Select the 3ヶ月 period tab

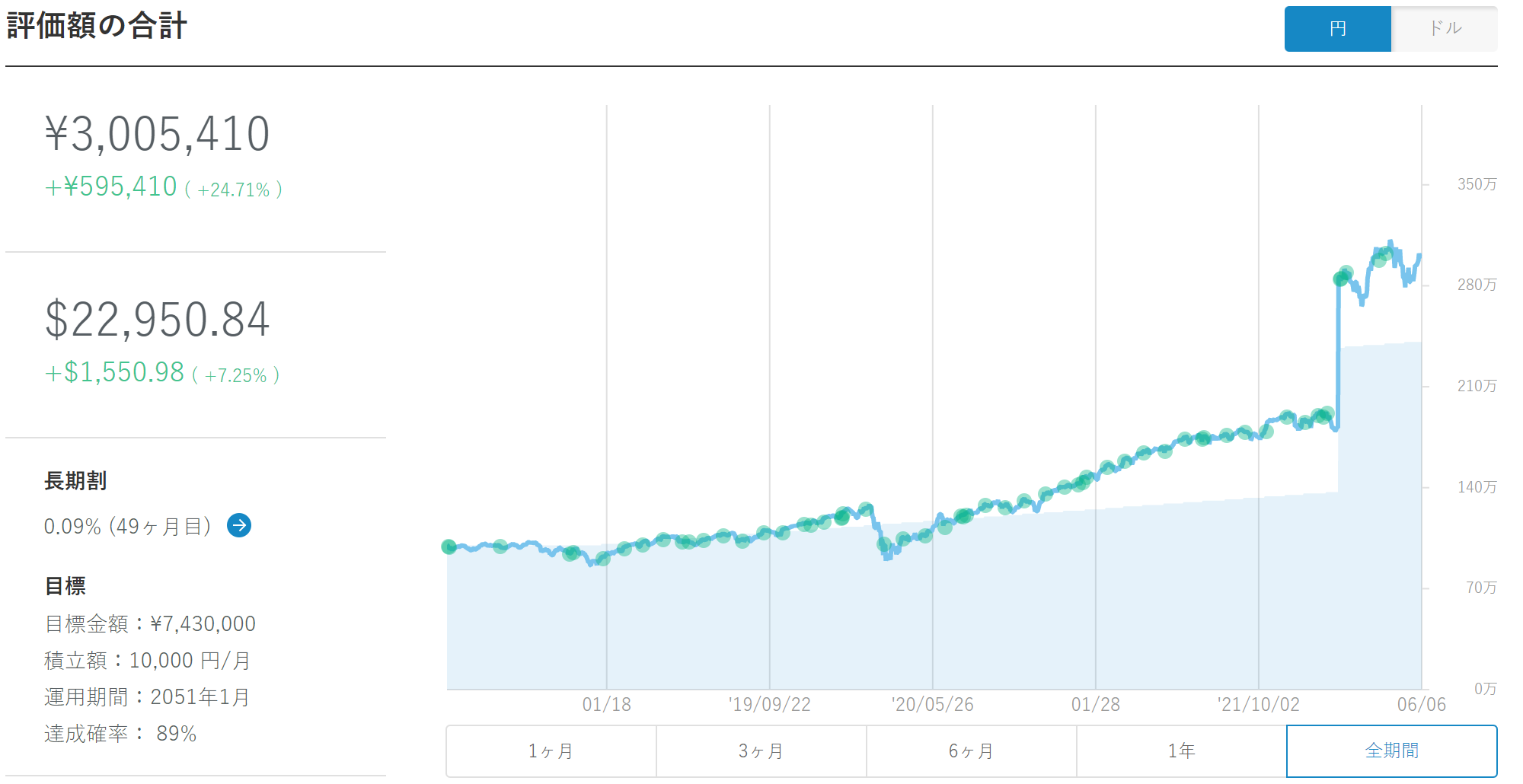[761, 751]
